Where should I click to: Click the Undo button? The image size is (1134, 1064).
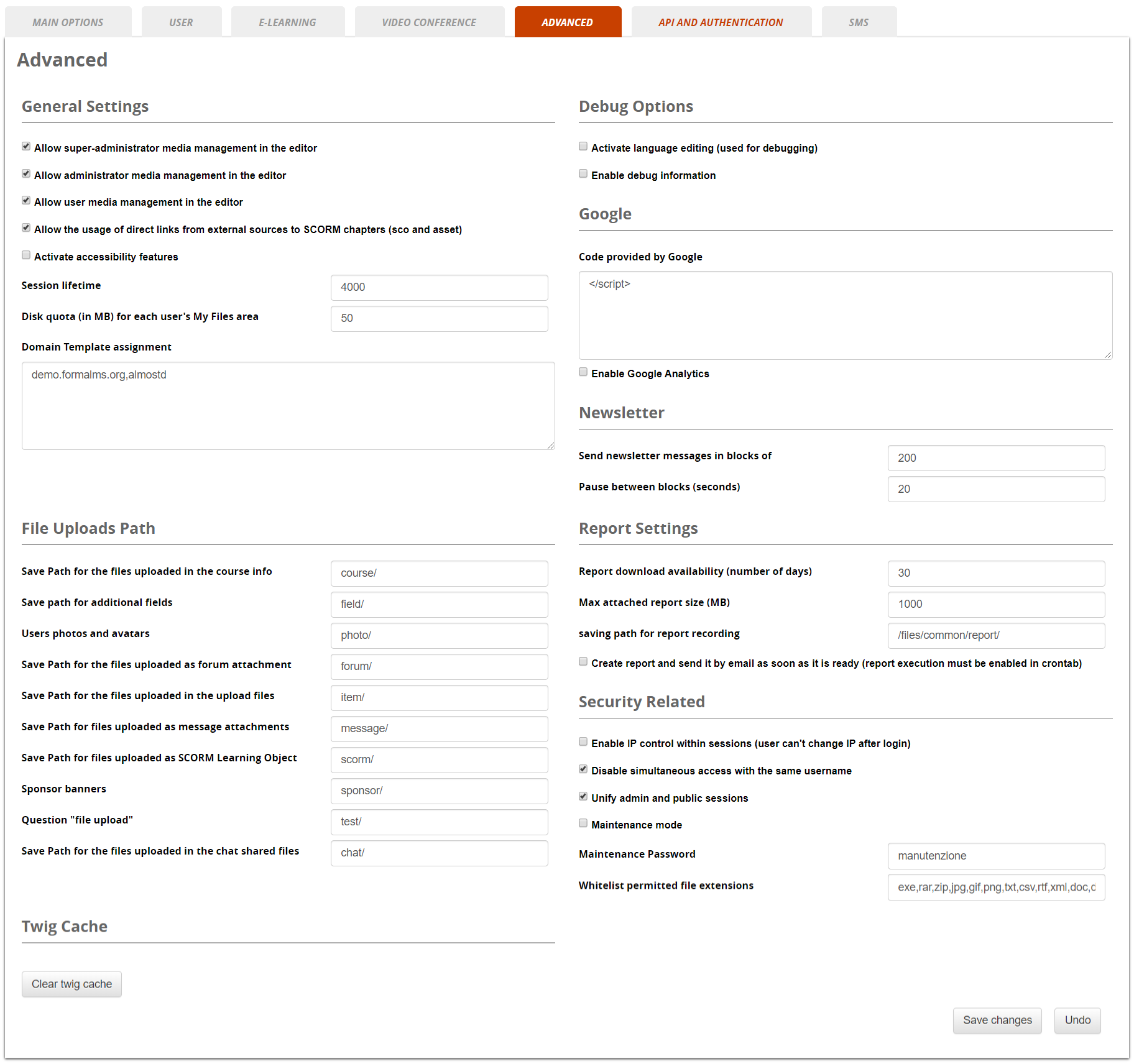[1077, 1020]
